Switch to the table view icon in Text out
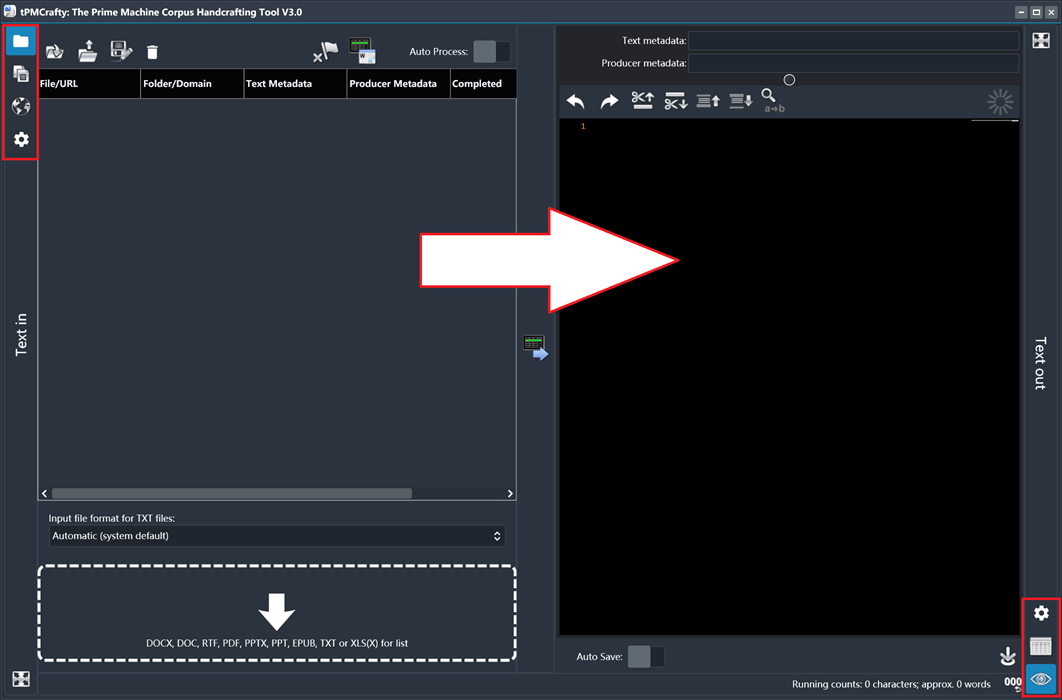Image resolution: width=1062 pixels, height=700 pixels. [1041, 646]
